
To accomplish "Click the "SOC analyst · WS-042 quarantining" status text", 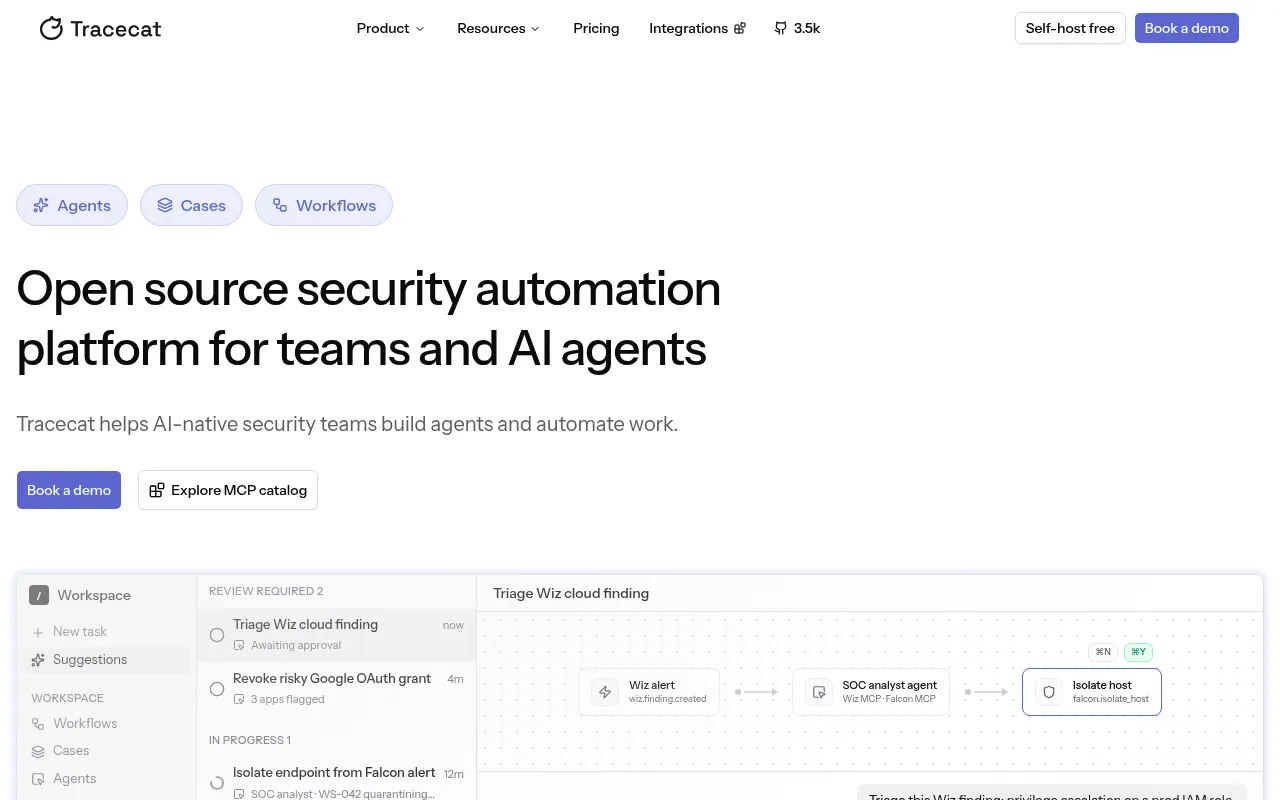I will pos(343,794).
